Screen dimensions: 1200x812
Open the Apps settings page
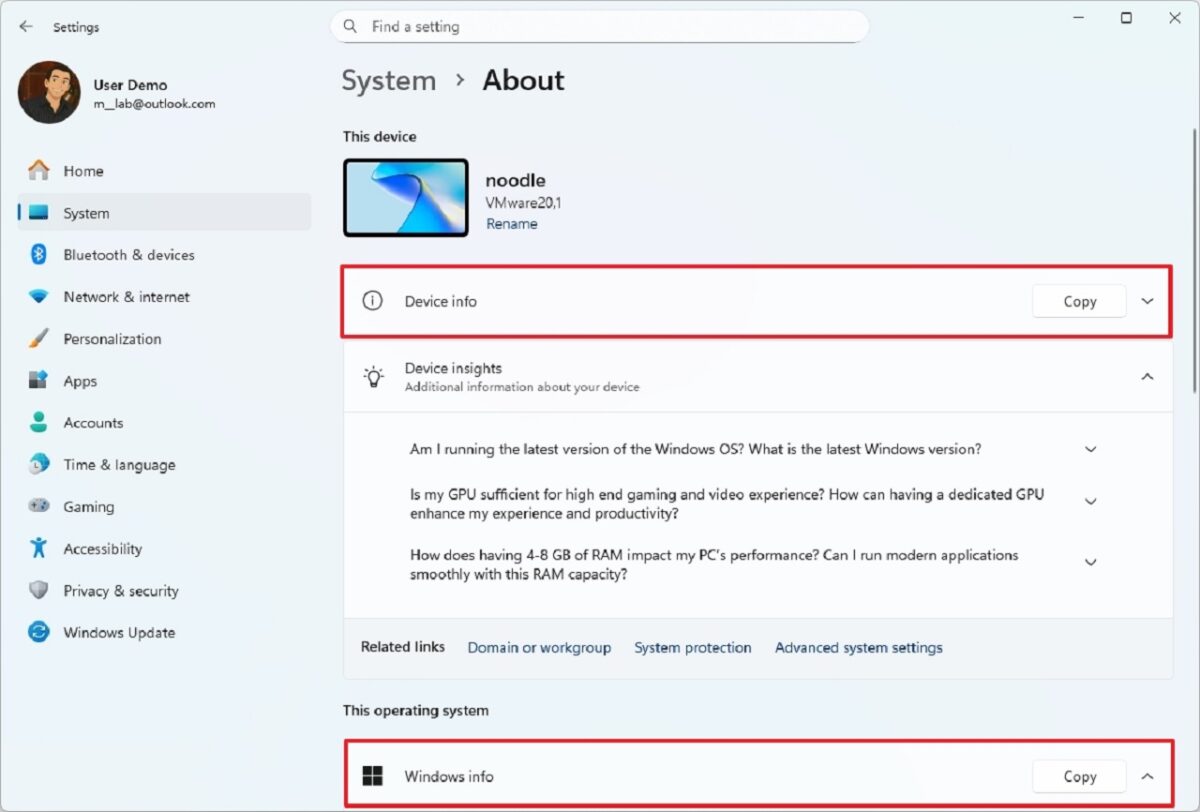(x=80, y=381)
